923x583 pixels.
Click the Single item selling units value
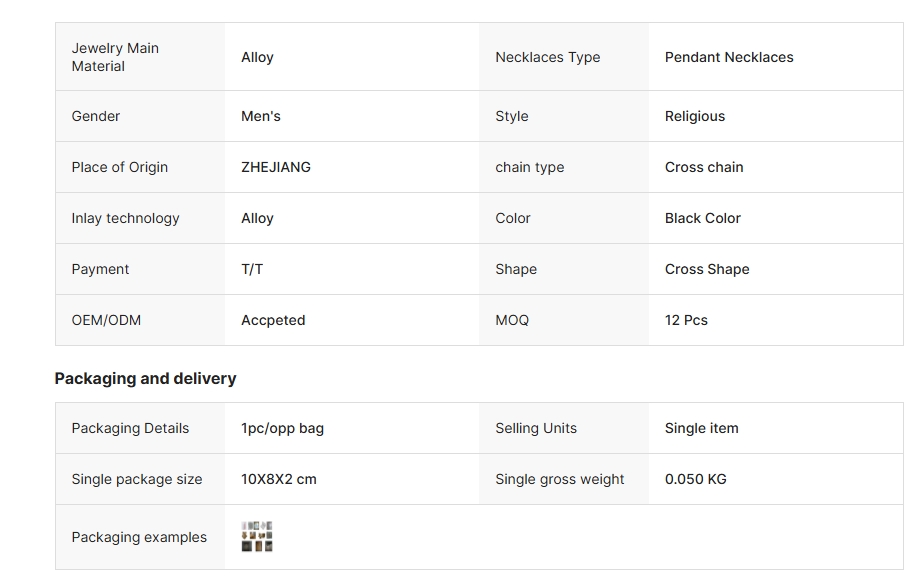[x=701, y=428]
